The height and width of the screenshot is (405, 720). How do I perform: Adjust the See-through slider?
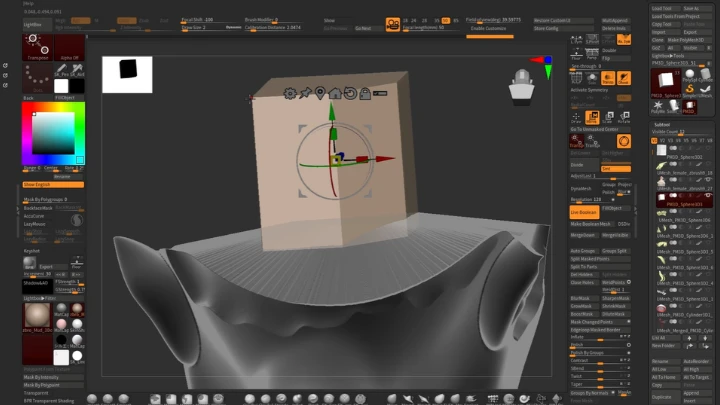[600, 67]
